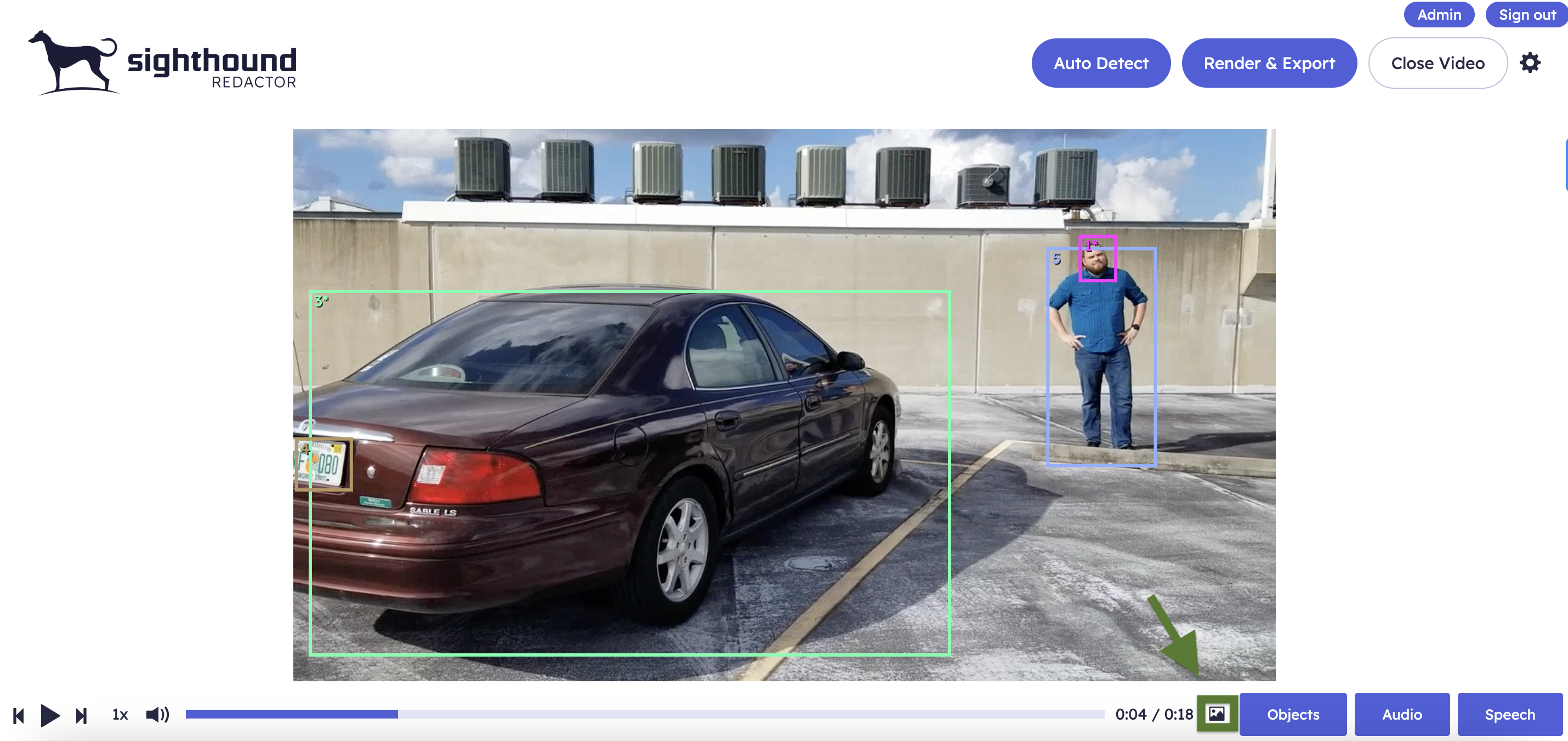Step forward one frame

[81, 715]
